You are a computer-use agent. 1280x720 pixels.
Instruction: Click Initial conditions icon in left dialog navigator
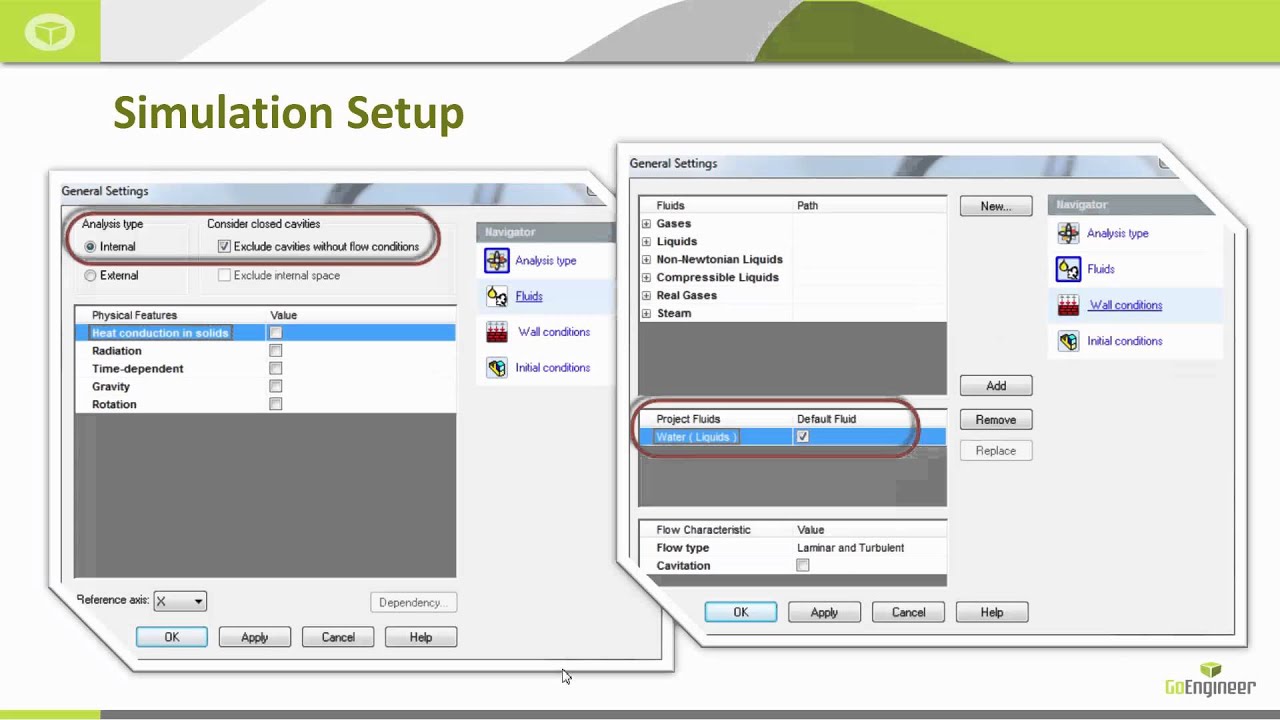click(x=497, y=368)
